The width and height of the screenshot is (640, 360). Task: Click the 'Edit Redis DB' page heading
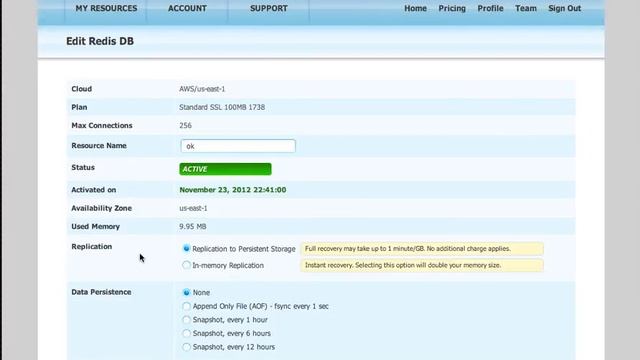[100, 41]
